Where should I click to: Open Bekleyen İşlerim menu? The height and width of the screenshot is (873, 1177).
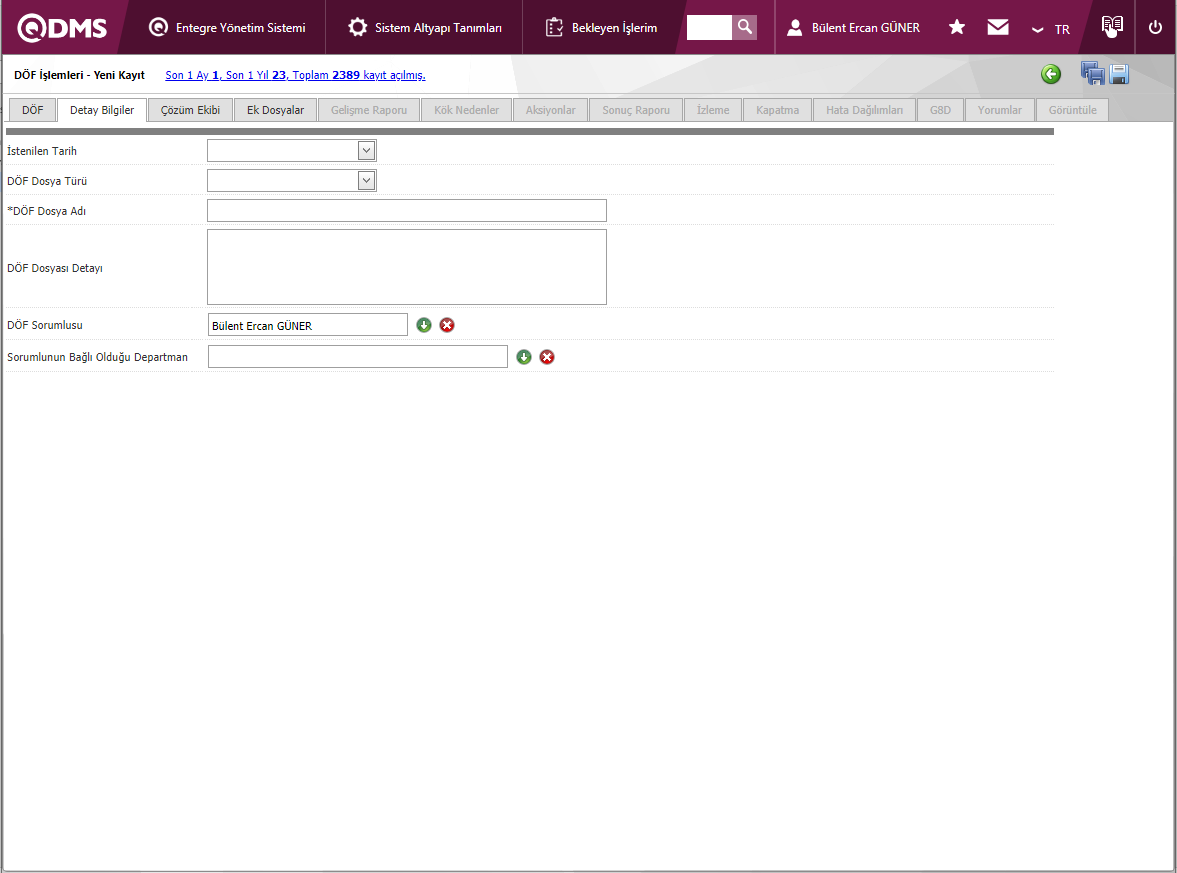click(601, 28)
